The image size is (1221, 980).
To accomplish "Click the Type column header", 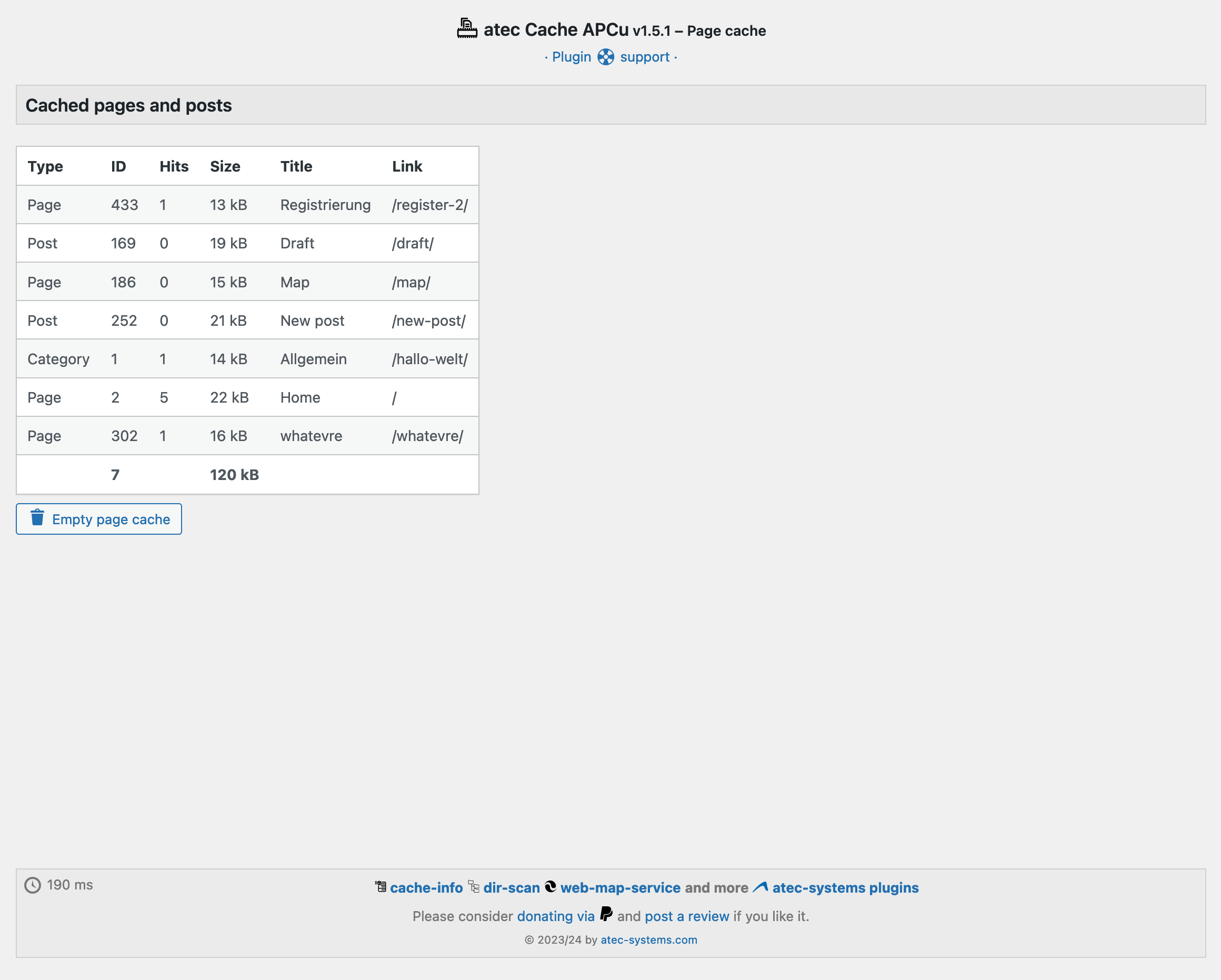I will pos(45,166).
